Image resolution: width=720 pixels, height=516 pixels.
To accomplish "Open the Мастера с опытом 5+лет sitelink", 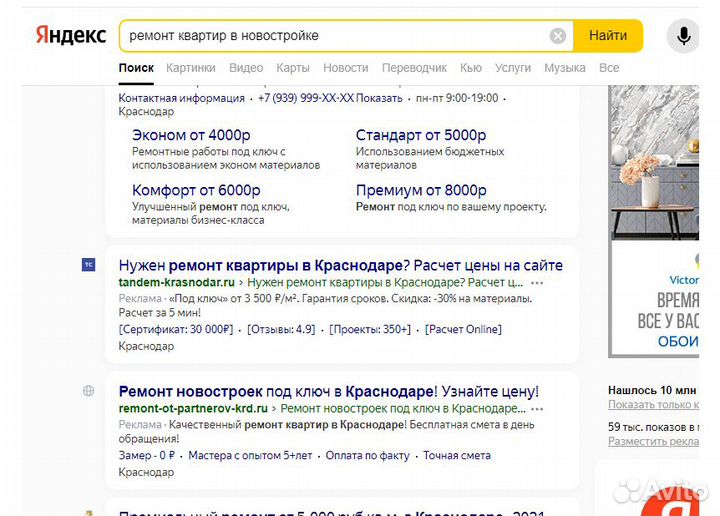I will click(250, 455).
